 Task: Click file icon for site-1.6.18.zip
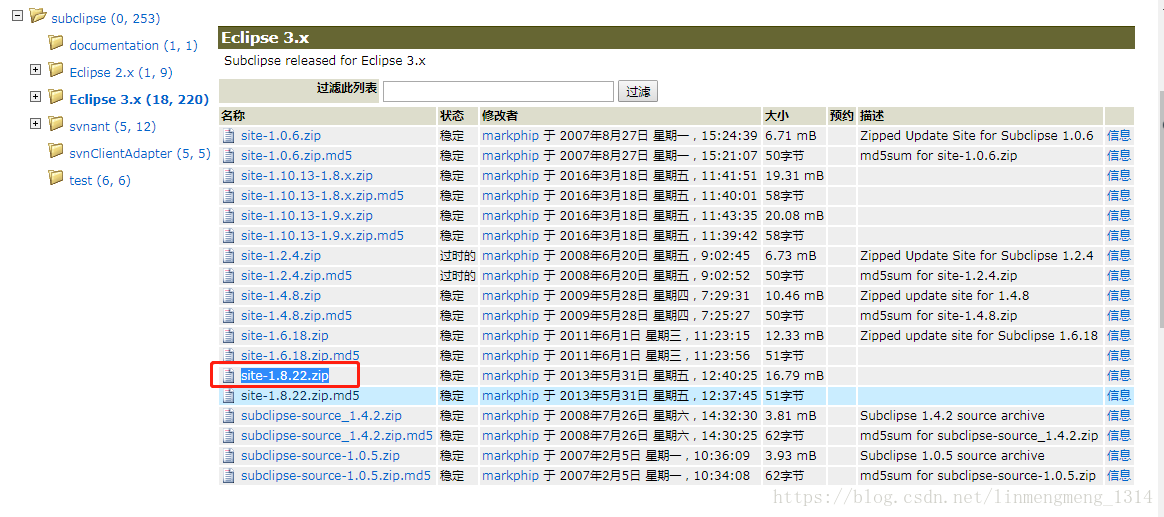[229, 336]
